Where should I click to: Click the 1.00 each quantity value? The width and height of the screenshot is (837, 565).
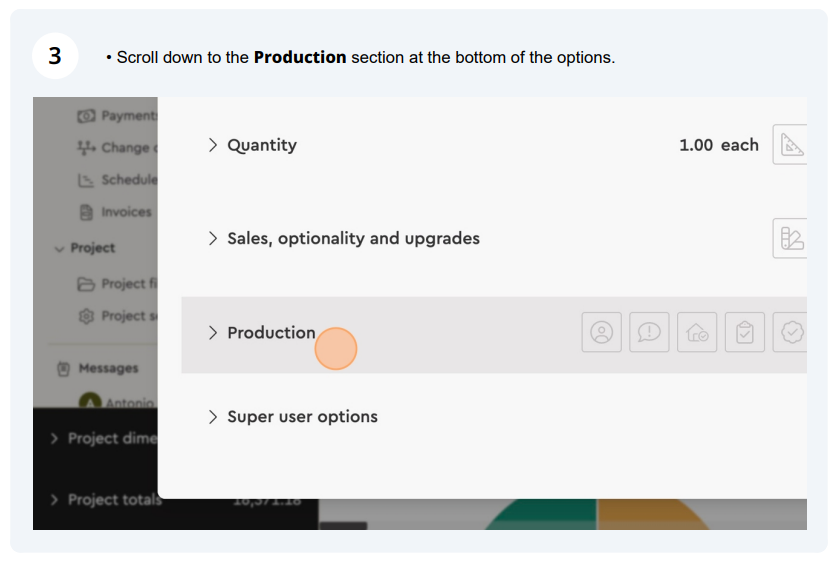pos(718,145)
